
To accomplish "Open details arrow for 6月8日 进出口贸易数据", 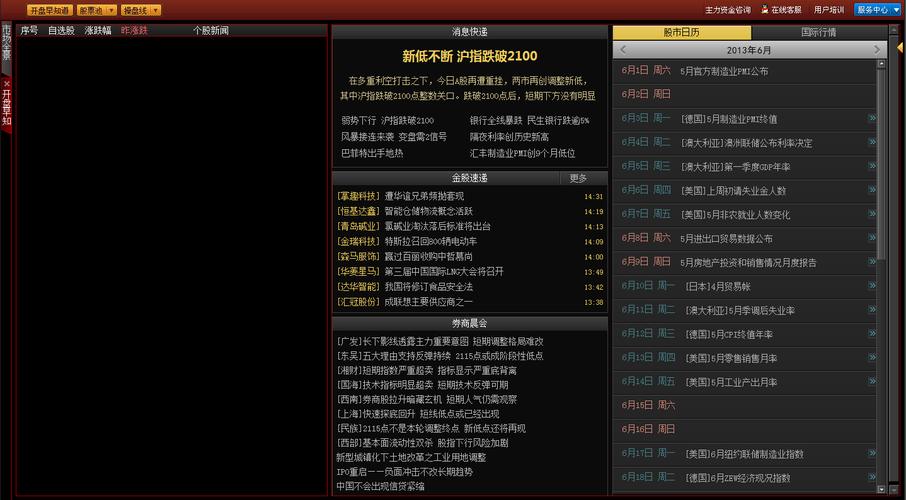I will (872, 238).
